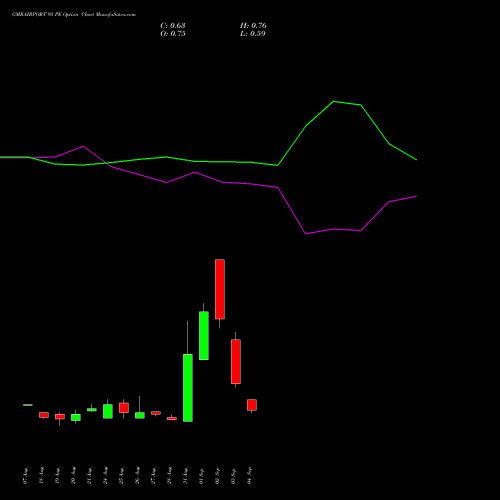The height and width of the screenshot is (500, 500).
Task: Click the small green candle for 21 Aug
Action: (92, 410)
